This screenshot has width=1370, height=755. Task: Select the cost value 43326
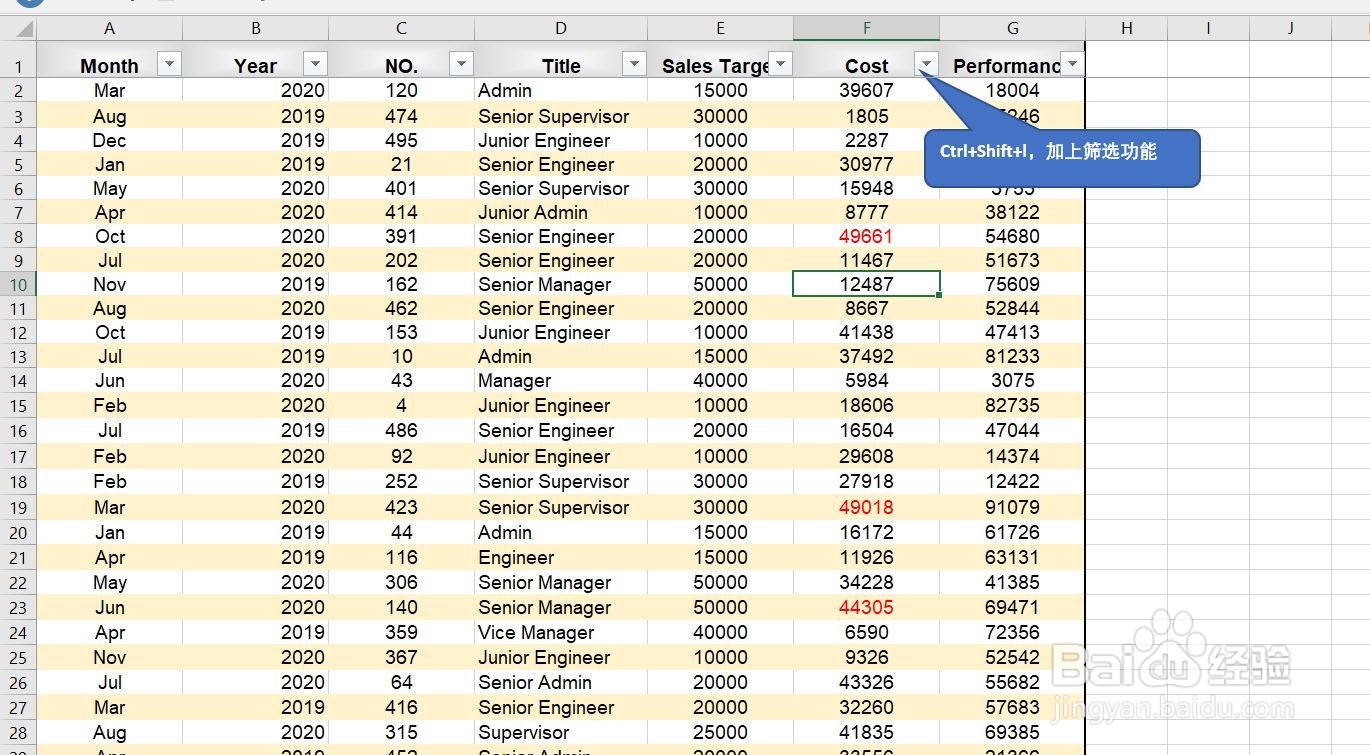[866, 682]
